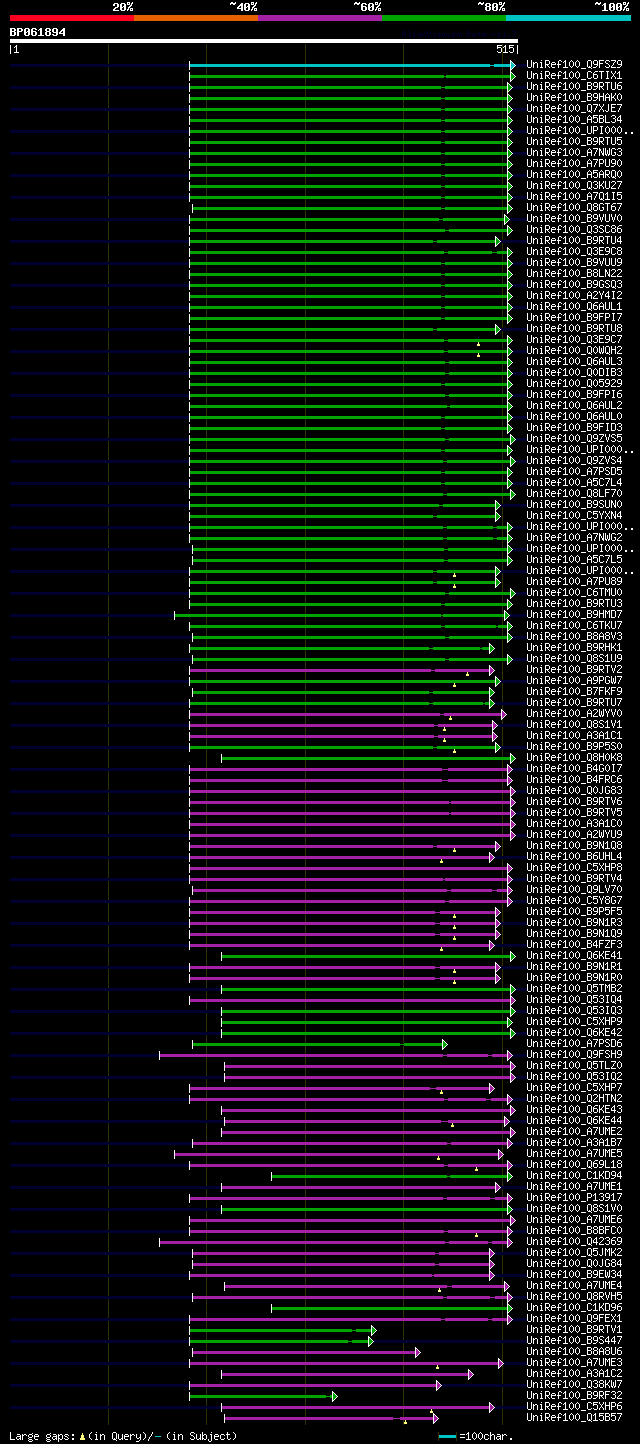The height and width of the screenshot is (1444, 640).
Task: Select label UniRef100_B4G0I7
Action: [574, 769]
